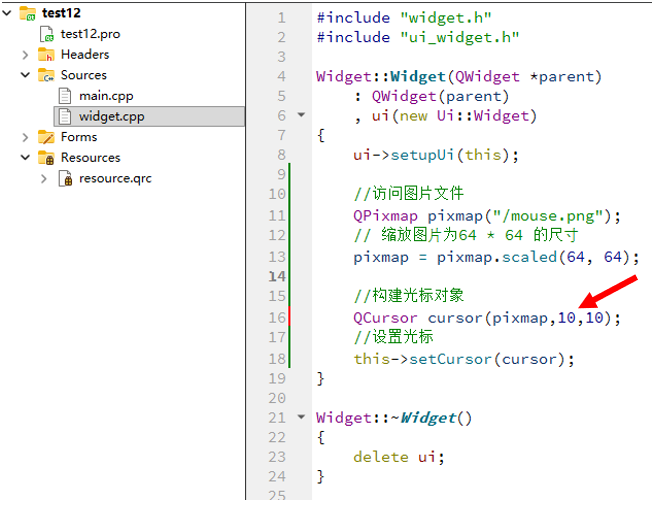655x506 pixels.
Task: Click line number 16 in gutter
Action: coord(277,318)
